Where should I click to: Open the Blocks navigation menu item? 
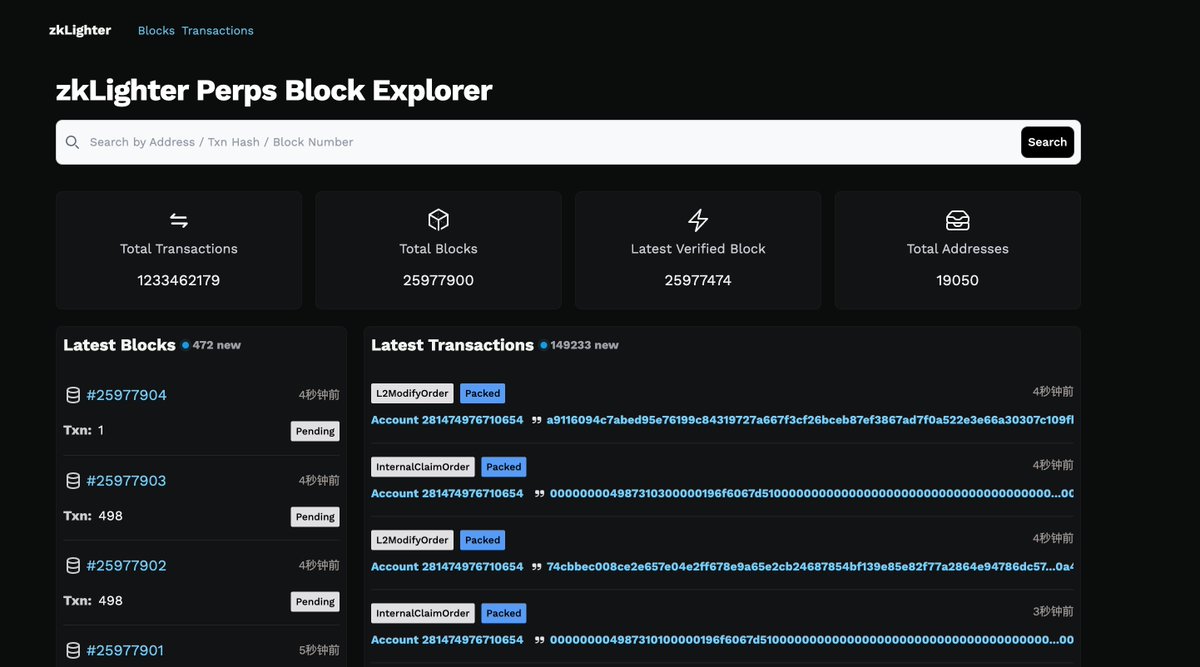156,31
